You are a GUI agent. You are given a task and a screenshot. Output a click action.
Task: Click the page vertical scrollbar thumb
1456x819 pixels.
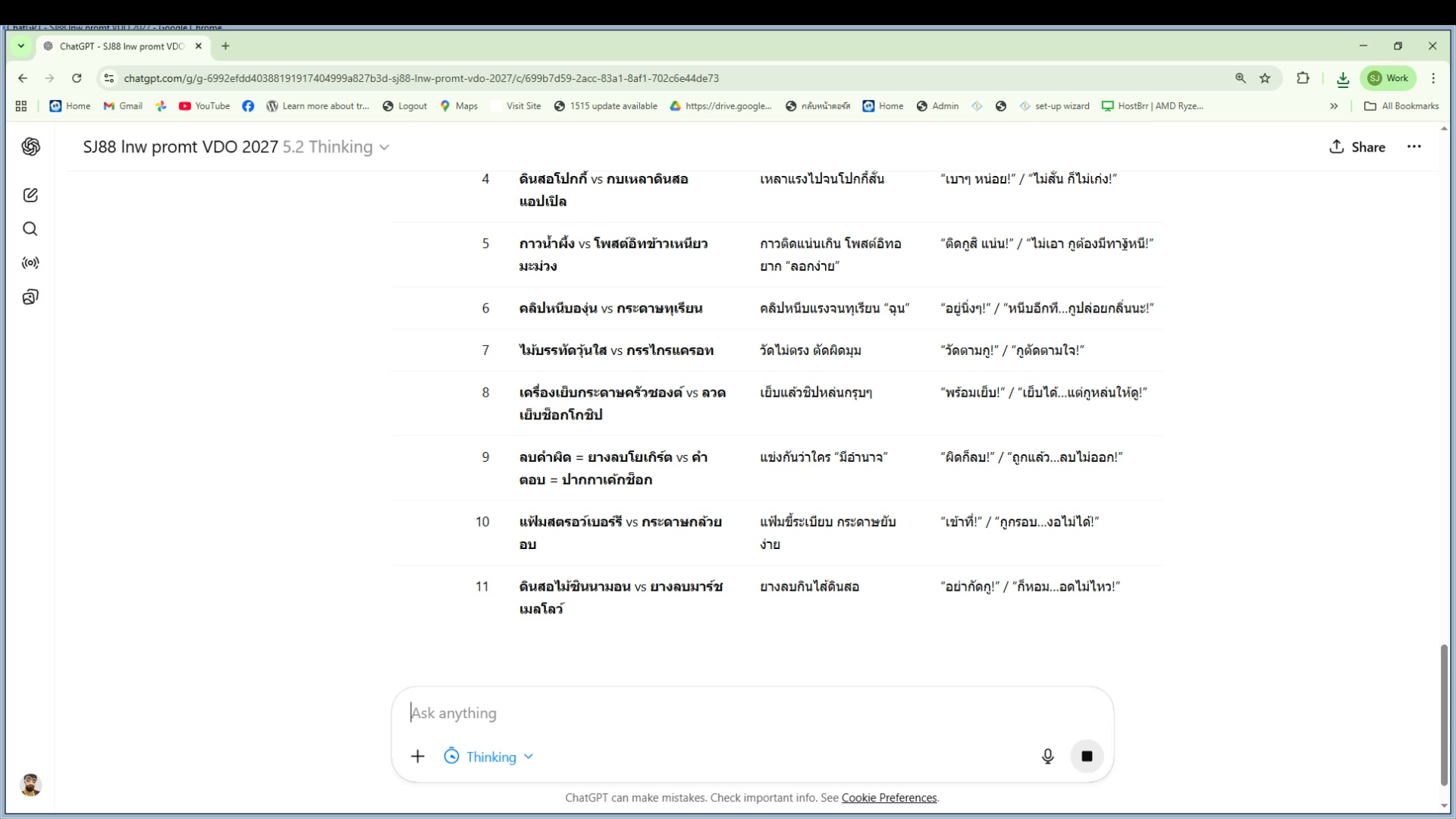point(1444,714)
